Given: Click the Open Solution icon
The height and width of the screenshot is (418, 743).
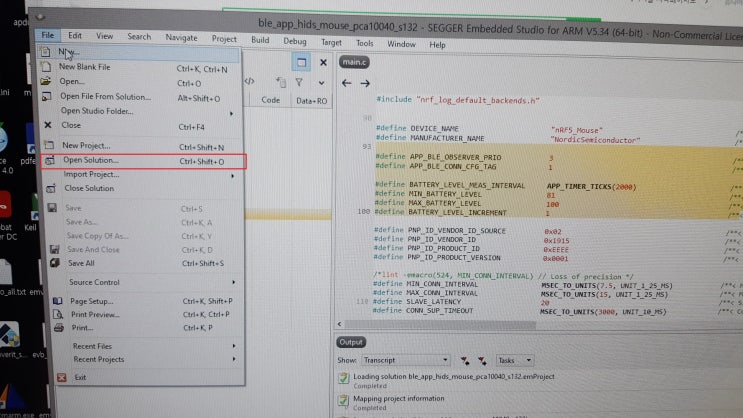Looking at the screenshot, I should [x=50, y=161].
